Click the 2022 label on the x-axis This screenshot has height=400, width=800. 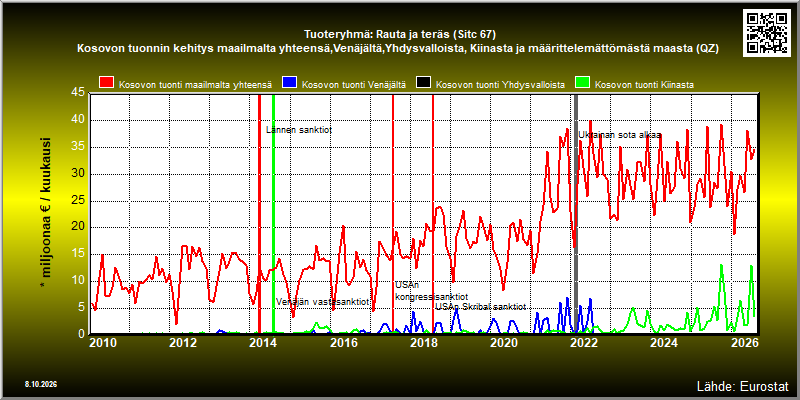click(584, 342)
